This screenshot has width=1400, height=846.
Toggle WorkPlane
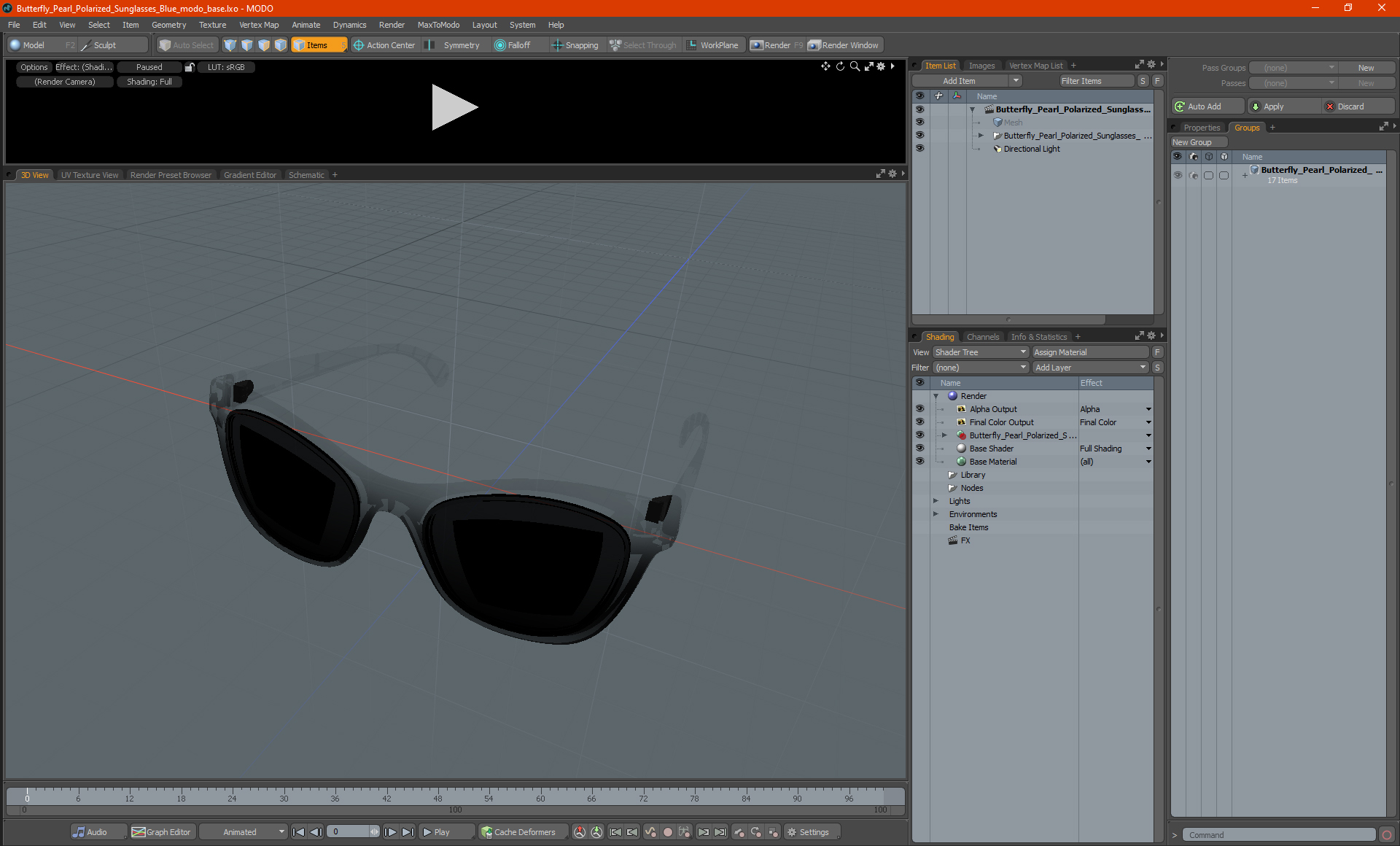[x=712, y=45]
